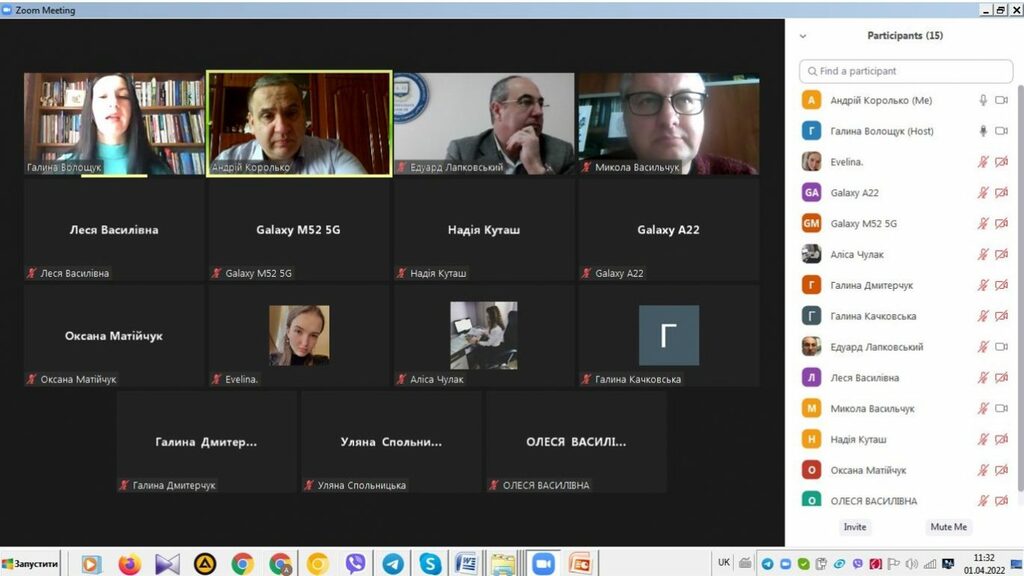Click camera icon next to Едуард Лапковський
1024x576 pixels.
click(x=1001, y=347)
